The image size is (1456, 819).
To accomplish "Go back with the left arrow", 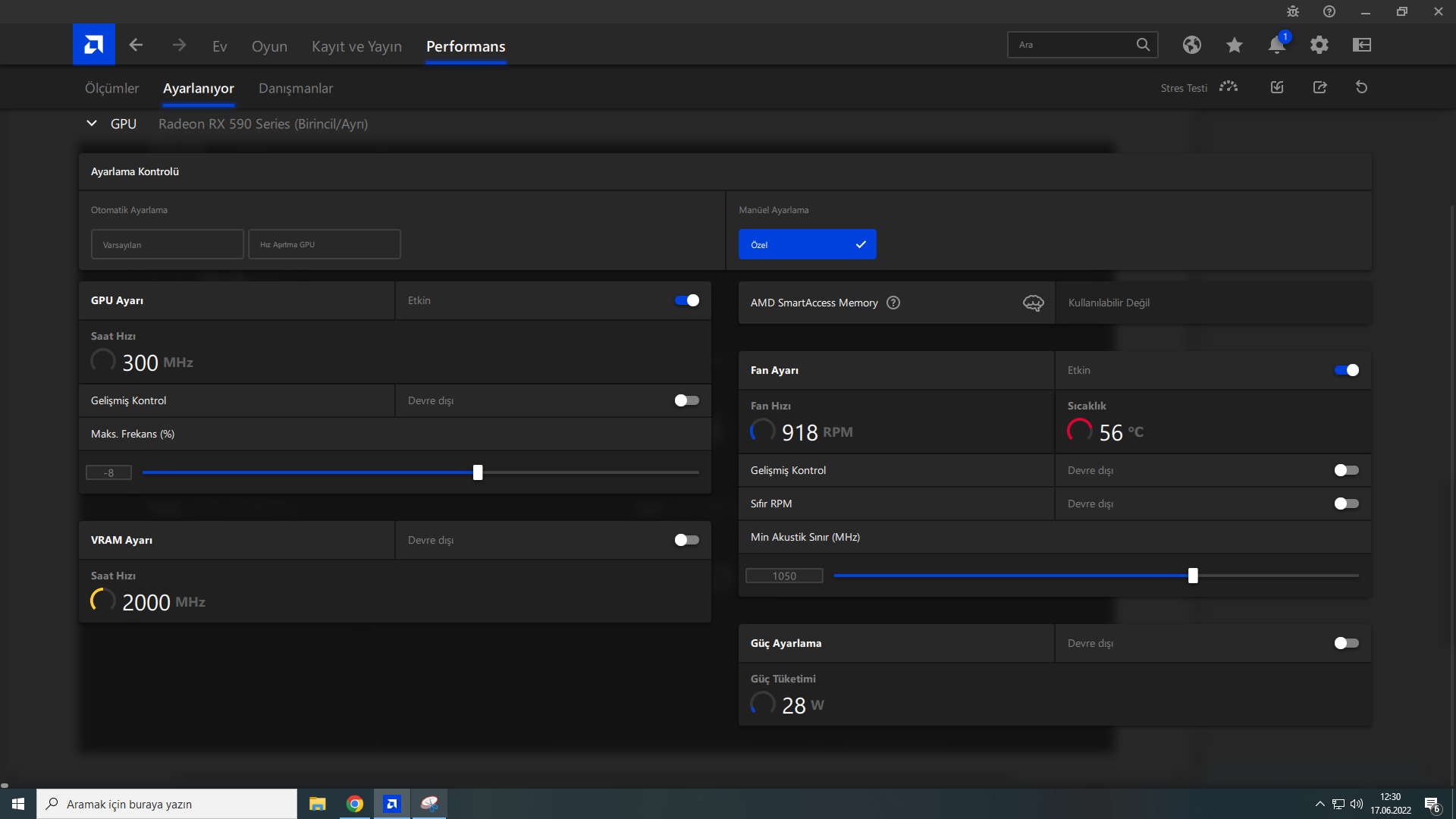I will tap(136, 45).
